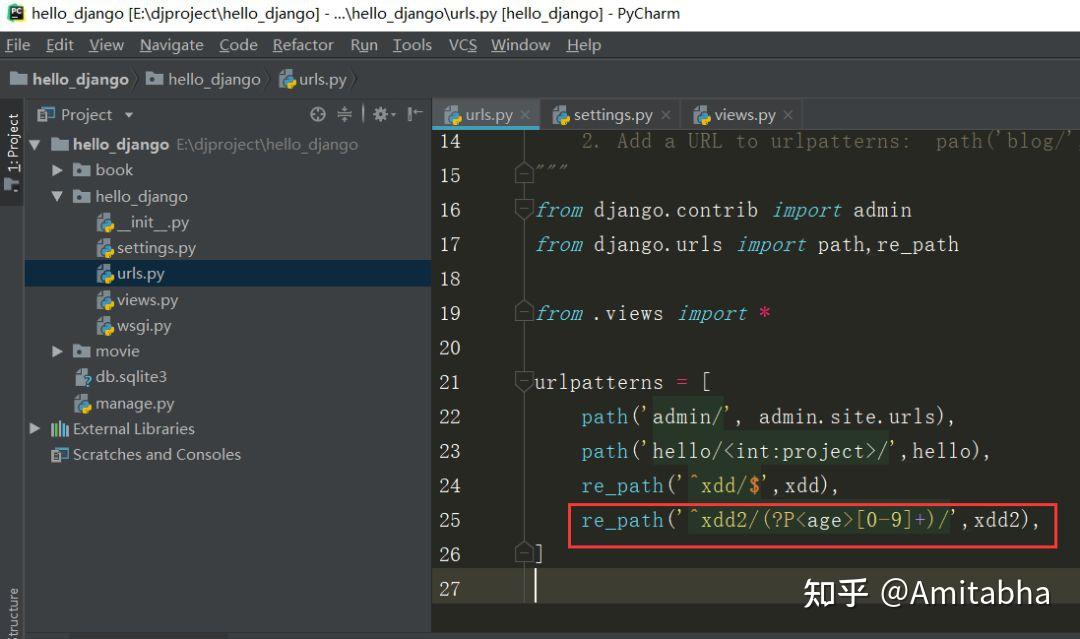Fold the urlpatterns list at line 21
Screen dimensions: 1080x639
(524, 379)
